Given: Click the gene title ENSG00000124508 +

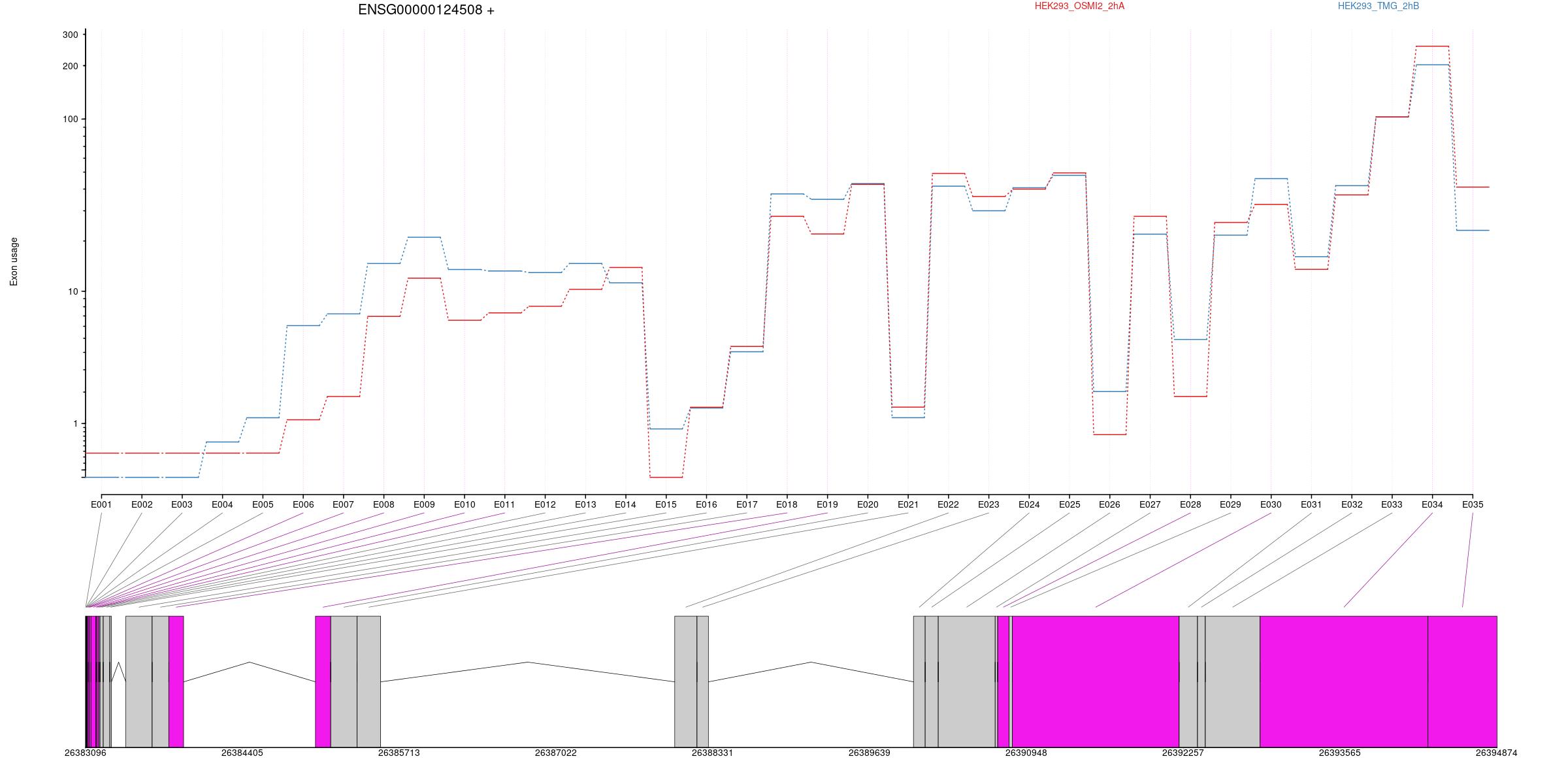Looking at the screenshot, I should tap(426, 10).
